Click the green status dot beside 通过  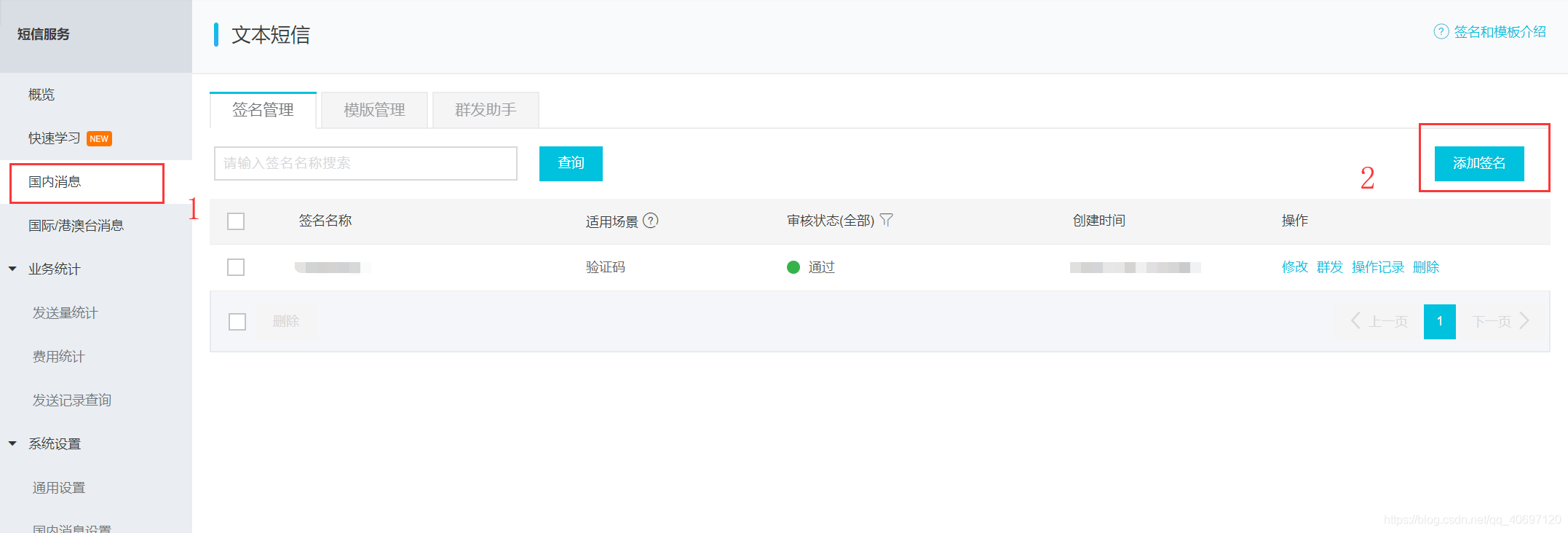pyautogui.click(x=793, y=267)
